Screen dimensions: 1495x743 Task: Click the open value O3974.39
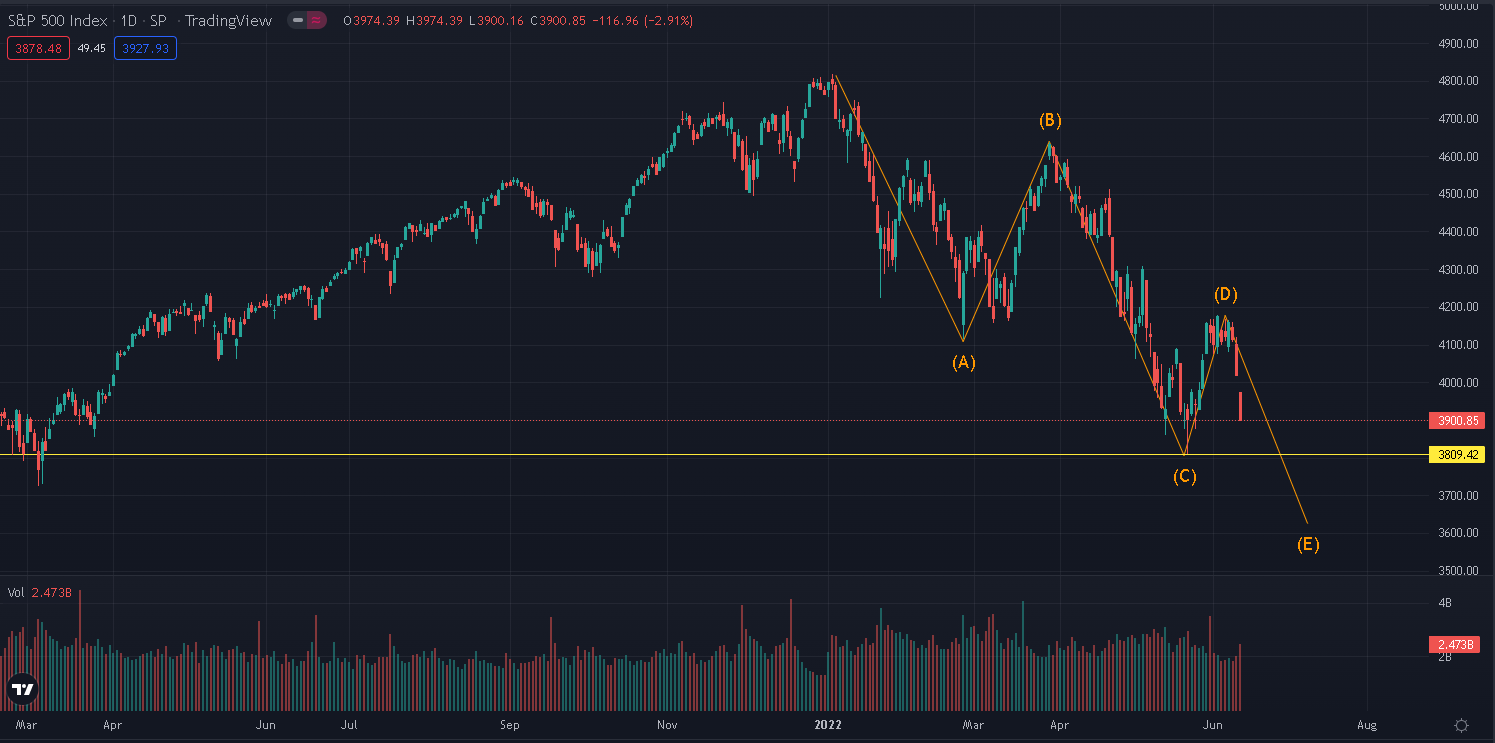click(372, 20)
